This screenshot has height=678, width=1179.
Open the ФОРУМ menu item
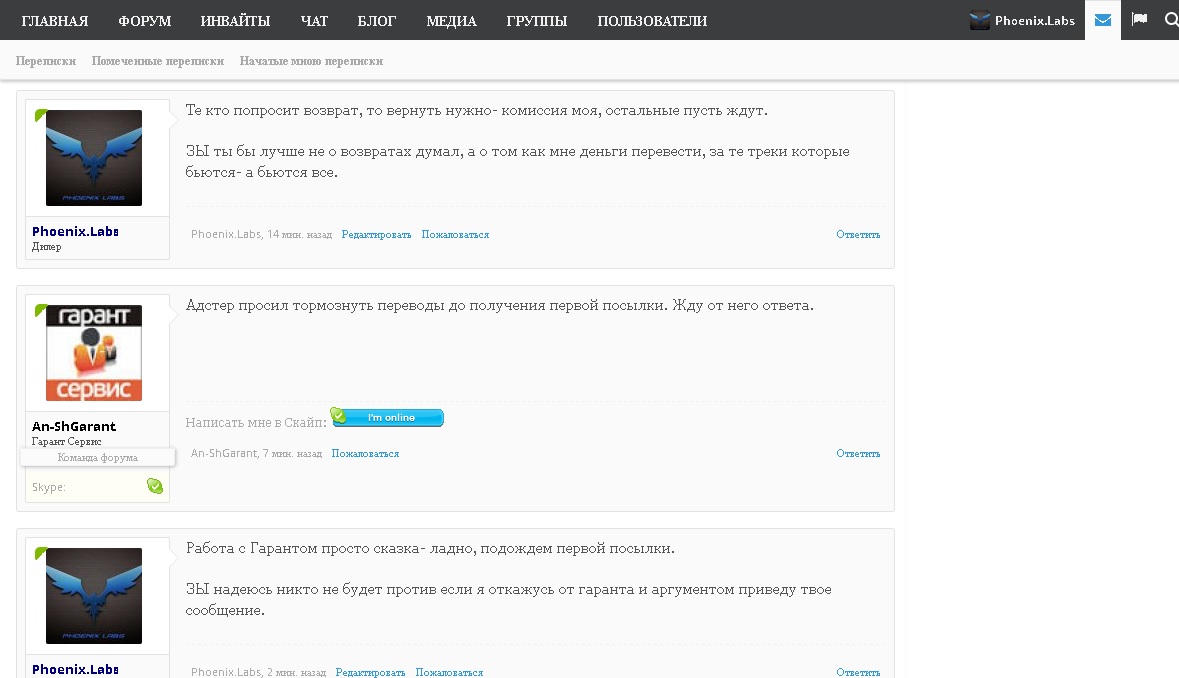coord(144,21)
